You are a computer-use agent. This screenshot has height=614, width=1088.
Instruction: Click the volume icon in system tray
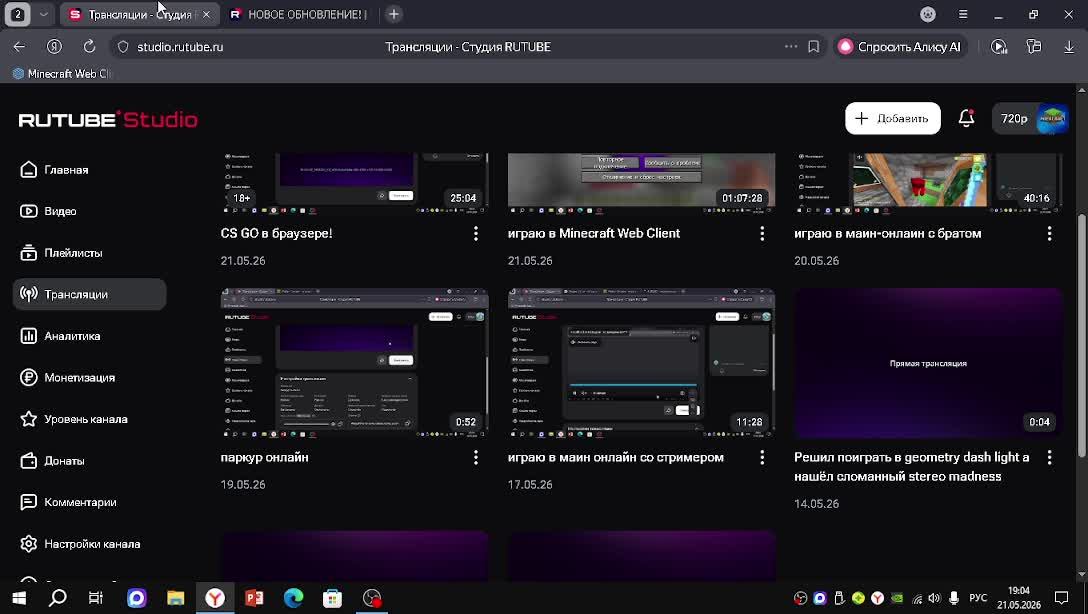point(935,598)
